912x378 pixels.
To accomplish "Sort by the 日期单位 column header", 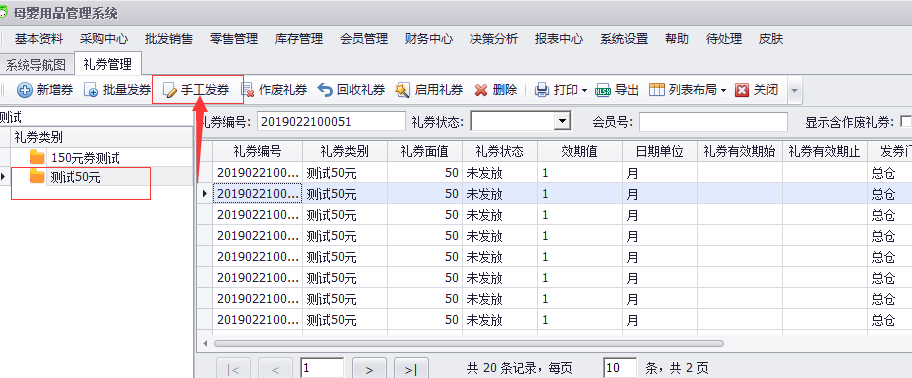I will (x=660, y=152).
